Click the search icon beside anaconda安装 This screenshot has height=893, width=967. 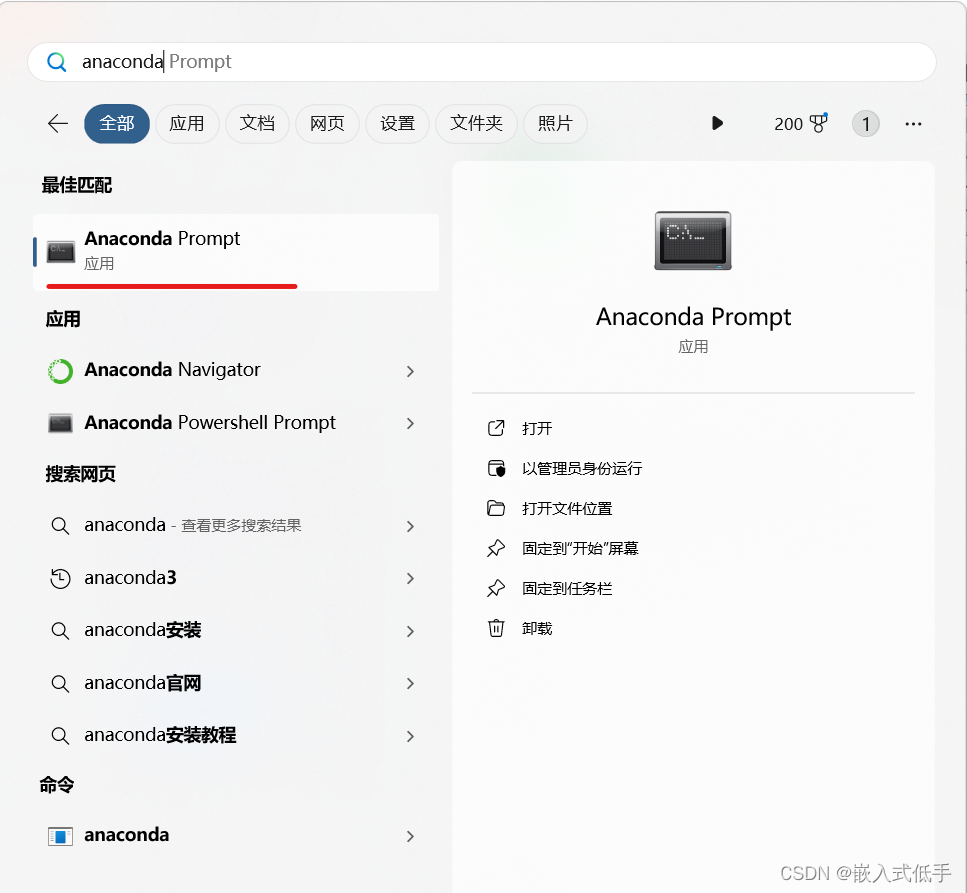coord(60,631)
